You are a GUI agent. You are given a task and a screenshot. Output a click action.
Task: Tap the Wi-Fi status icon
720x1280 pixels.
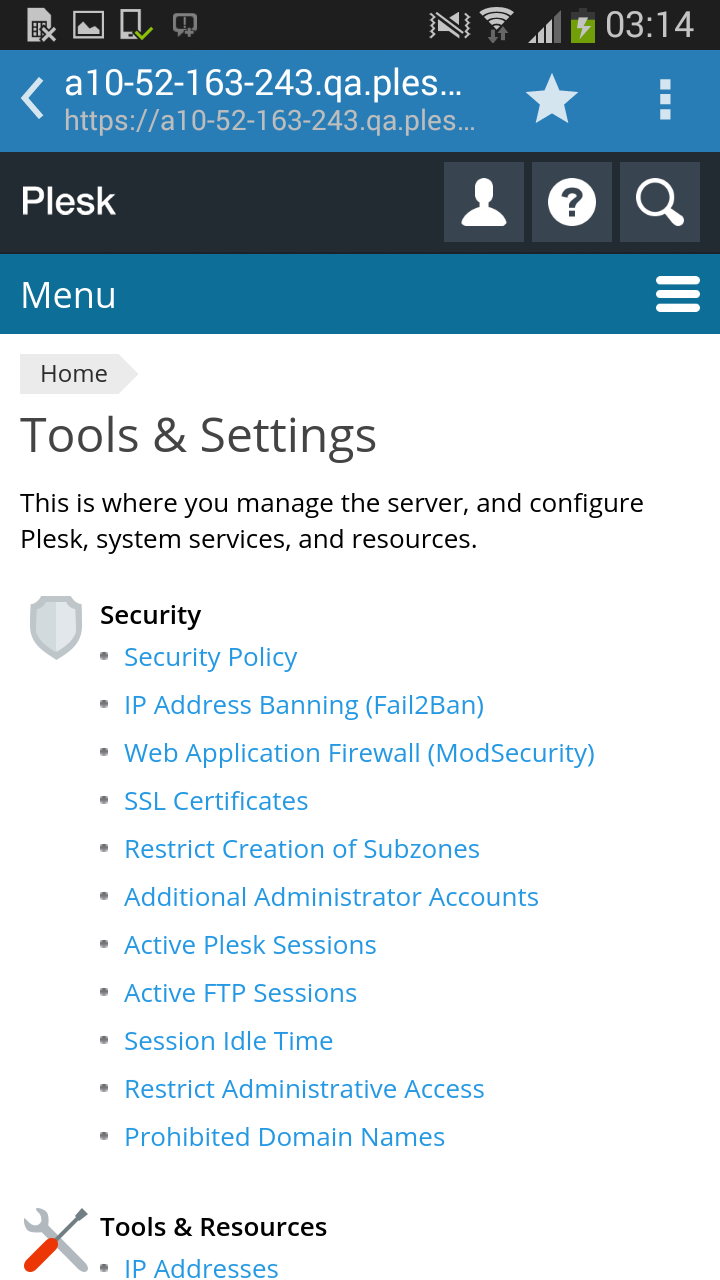point(497,25)
